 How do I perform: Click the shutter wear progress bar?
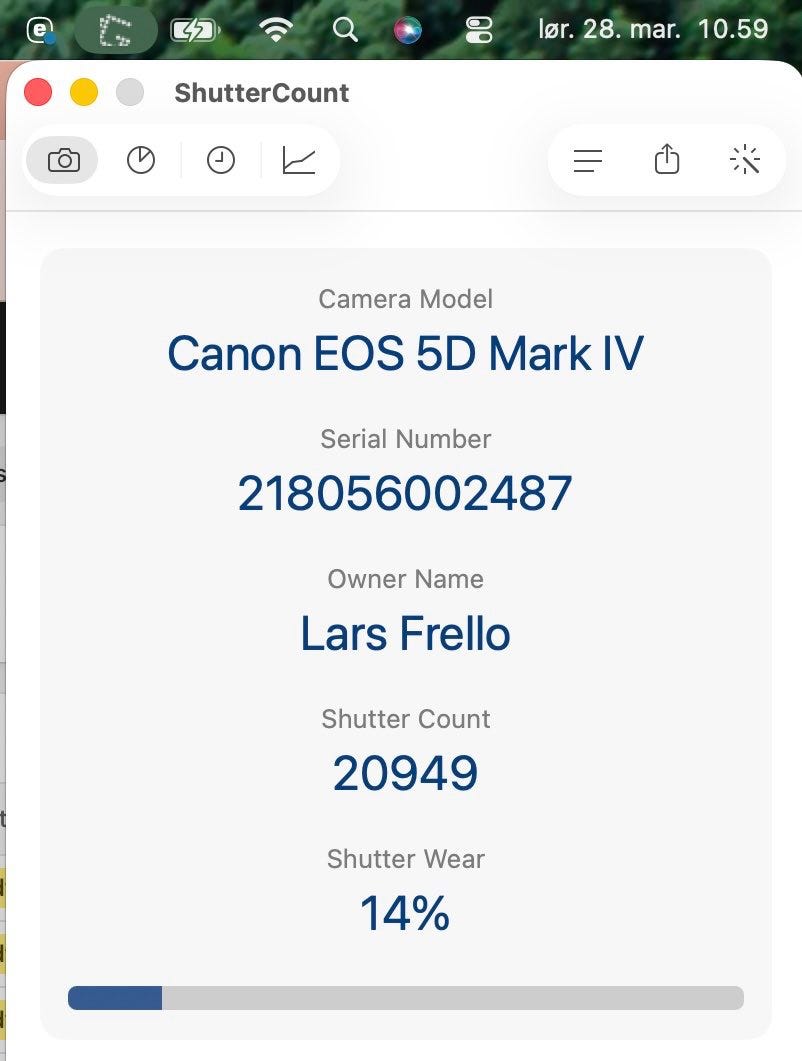click(x=405, y=997)
